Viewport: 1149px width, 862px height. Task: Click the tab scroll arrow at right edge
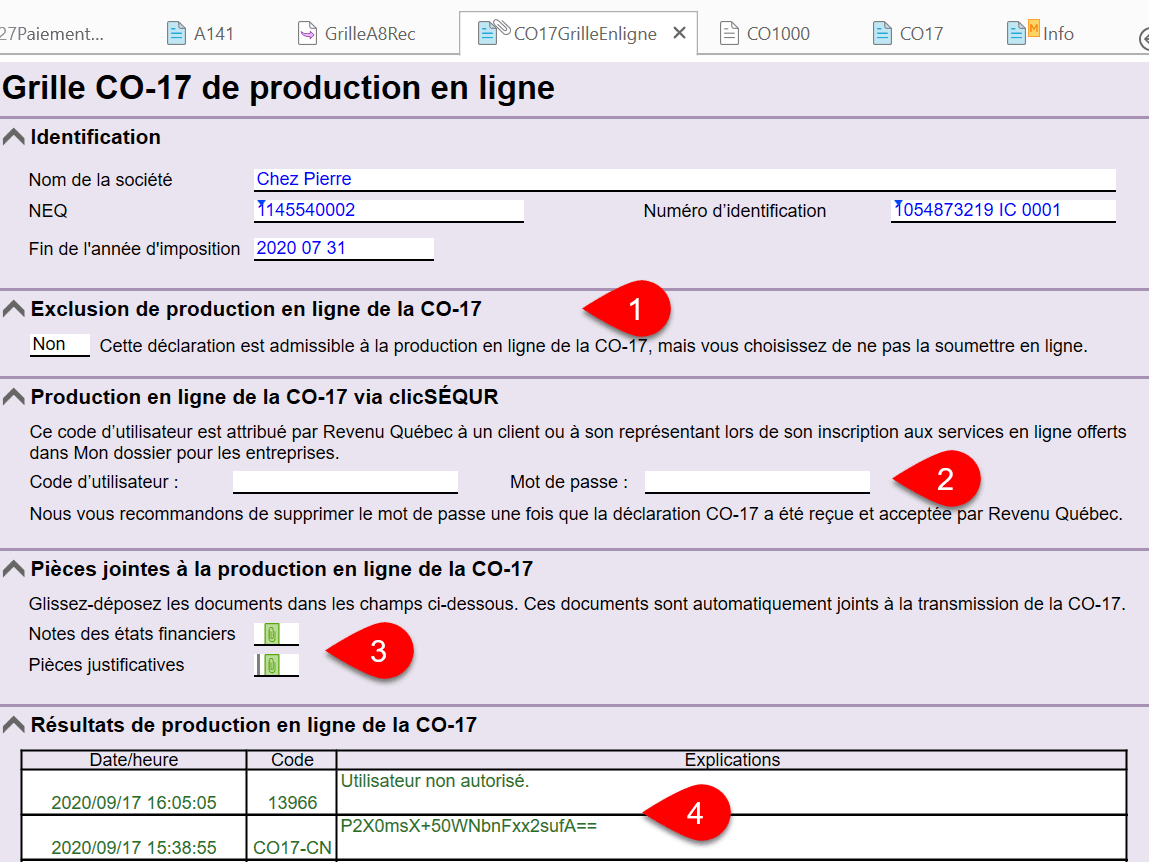click(1144, 38)
